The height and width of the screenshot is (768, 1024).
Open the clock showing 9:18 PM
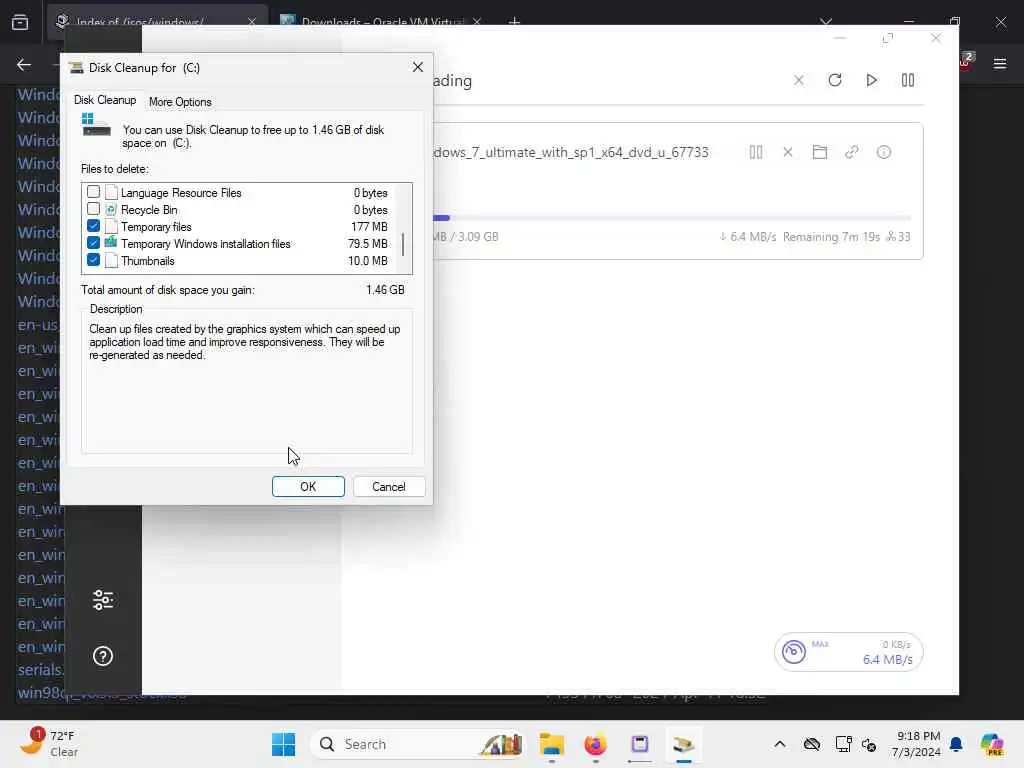coord(916,744)
